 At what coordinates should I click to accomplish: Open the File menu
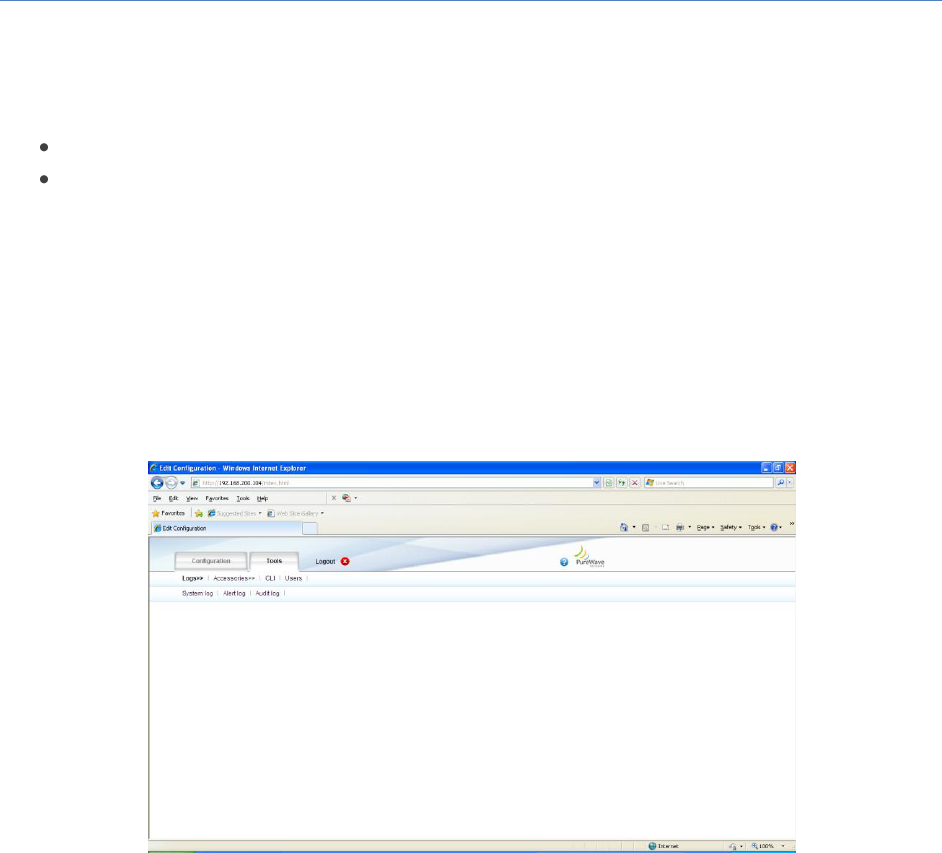[x=157, y=499]
